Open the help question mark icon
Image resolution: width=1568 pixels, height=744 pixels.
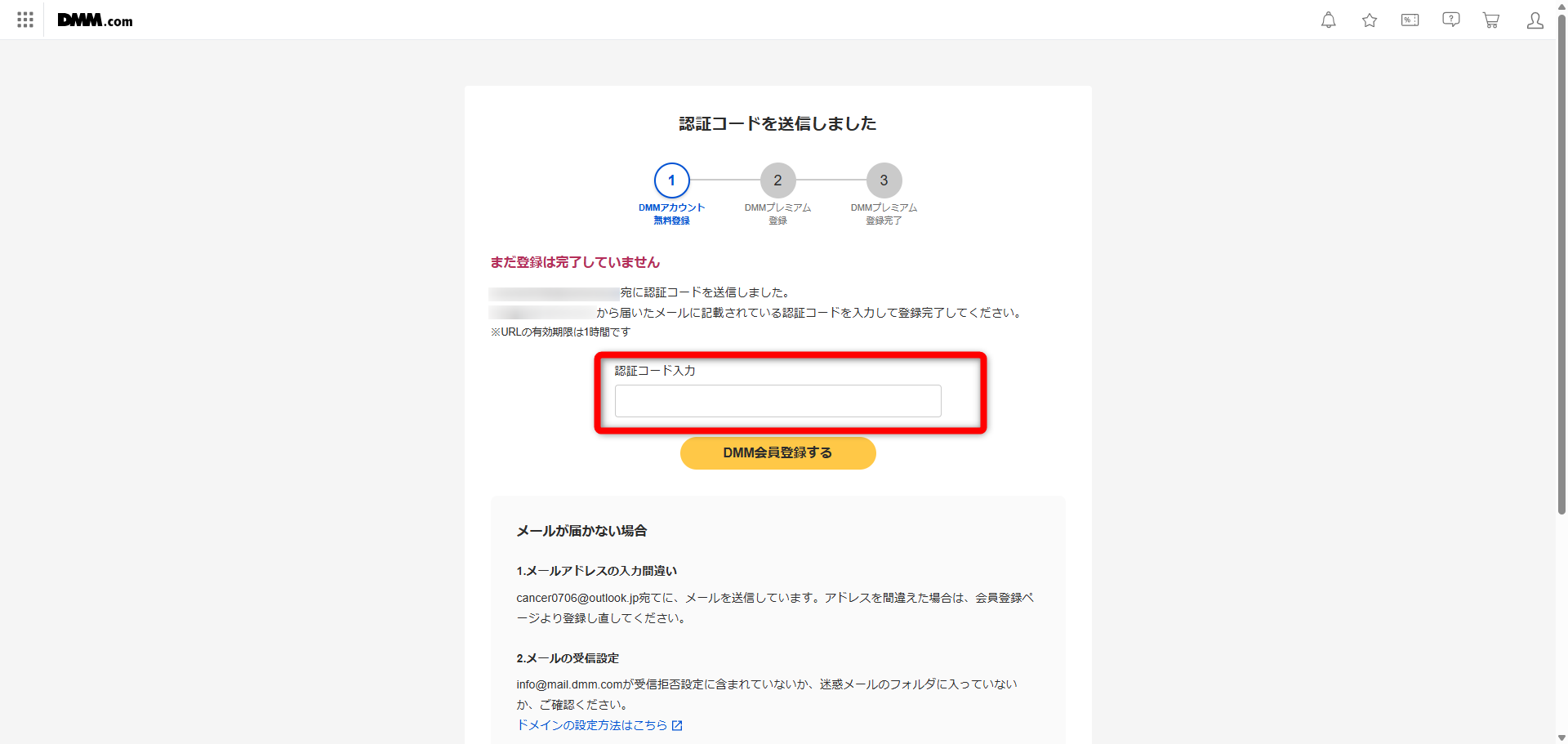pyautogui.click(x=1451, y=20)
